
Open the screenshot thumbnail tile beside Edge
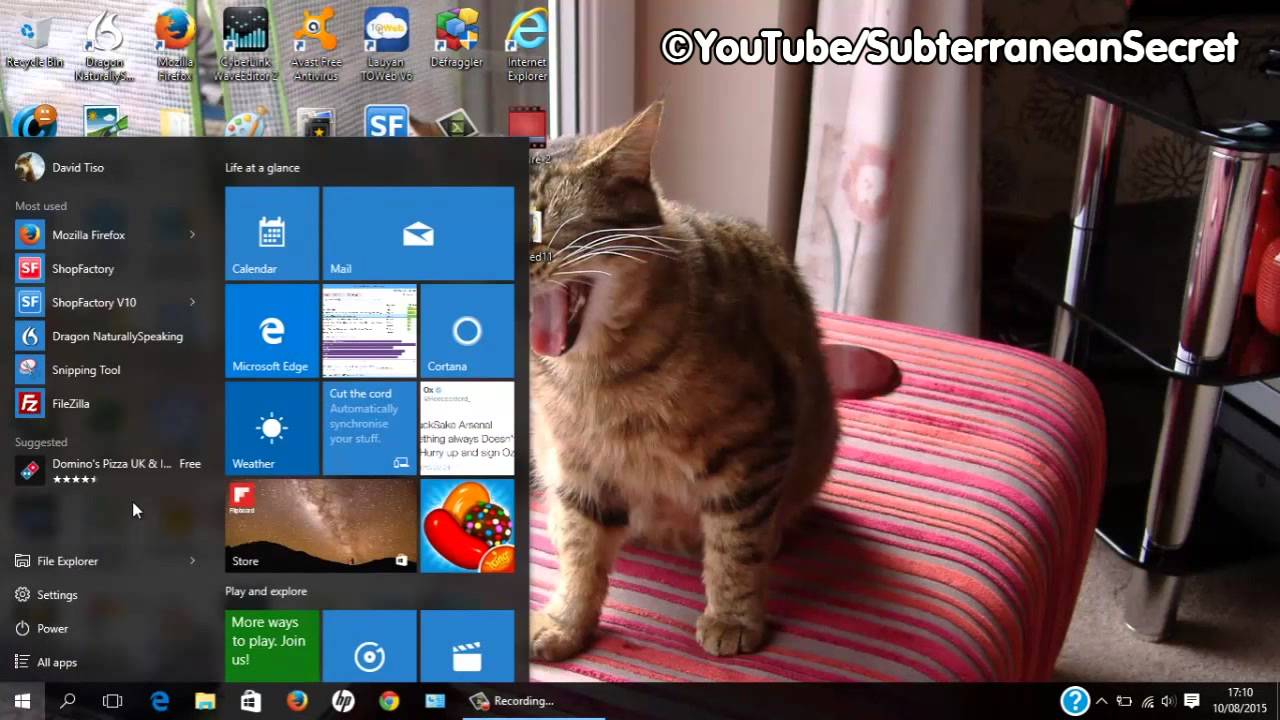tap(369, 330)
